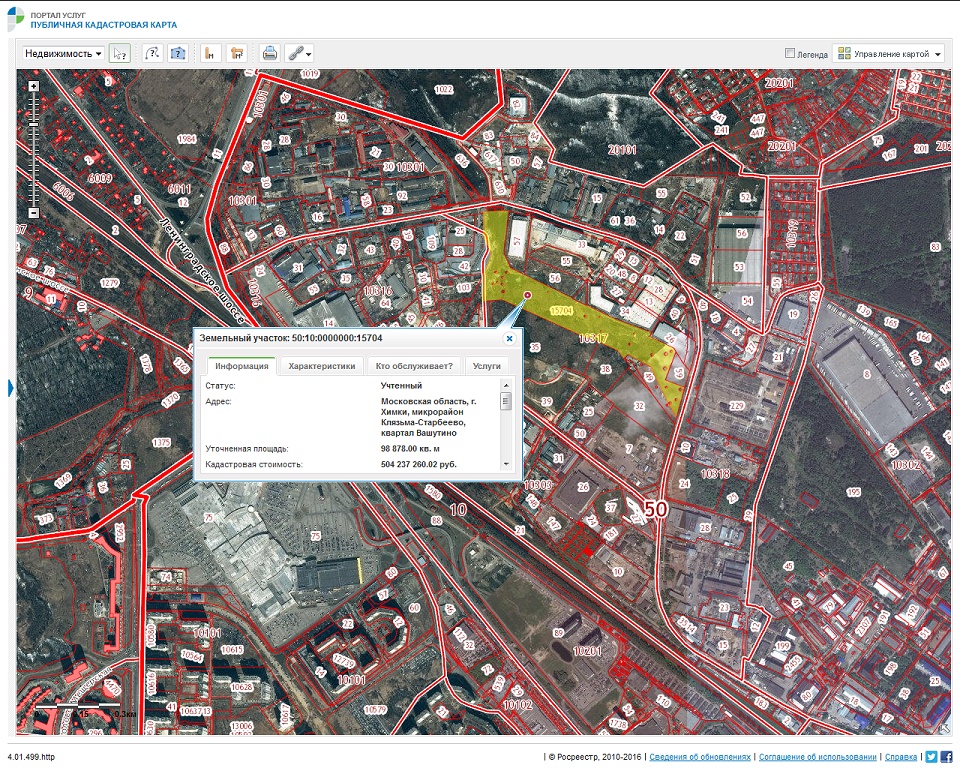Enable the Легенда checkbox

click(790, 54)
